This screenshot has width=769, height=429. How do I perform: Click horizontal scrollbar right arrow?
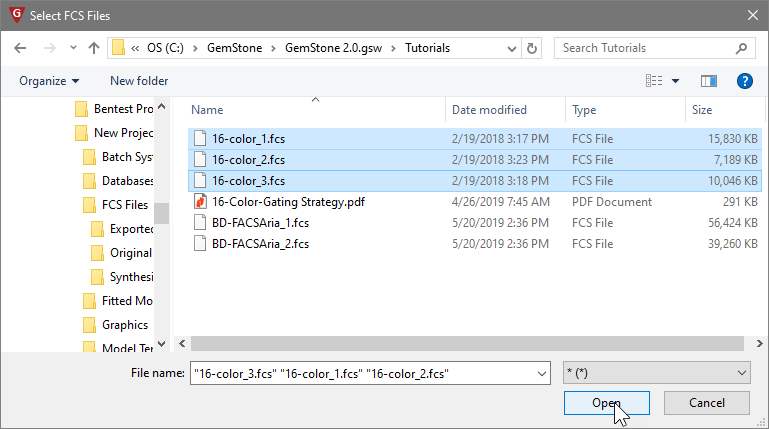pos(759,343)
